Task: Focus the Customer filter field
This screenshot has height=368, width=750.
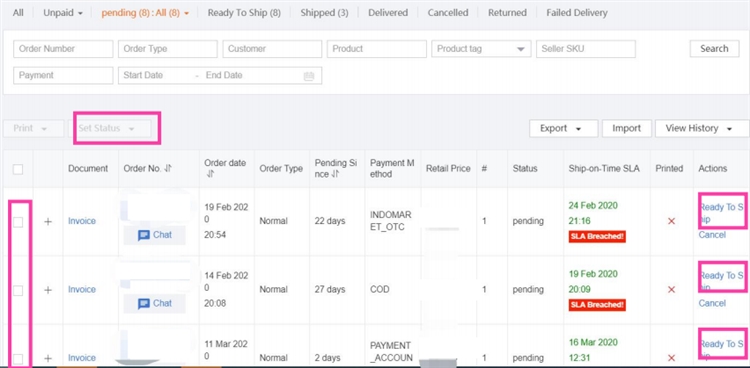Action: click(272, 49)
